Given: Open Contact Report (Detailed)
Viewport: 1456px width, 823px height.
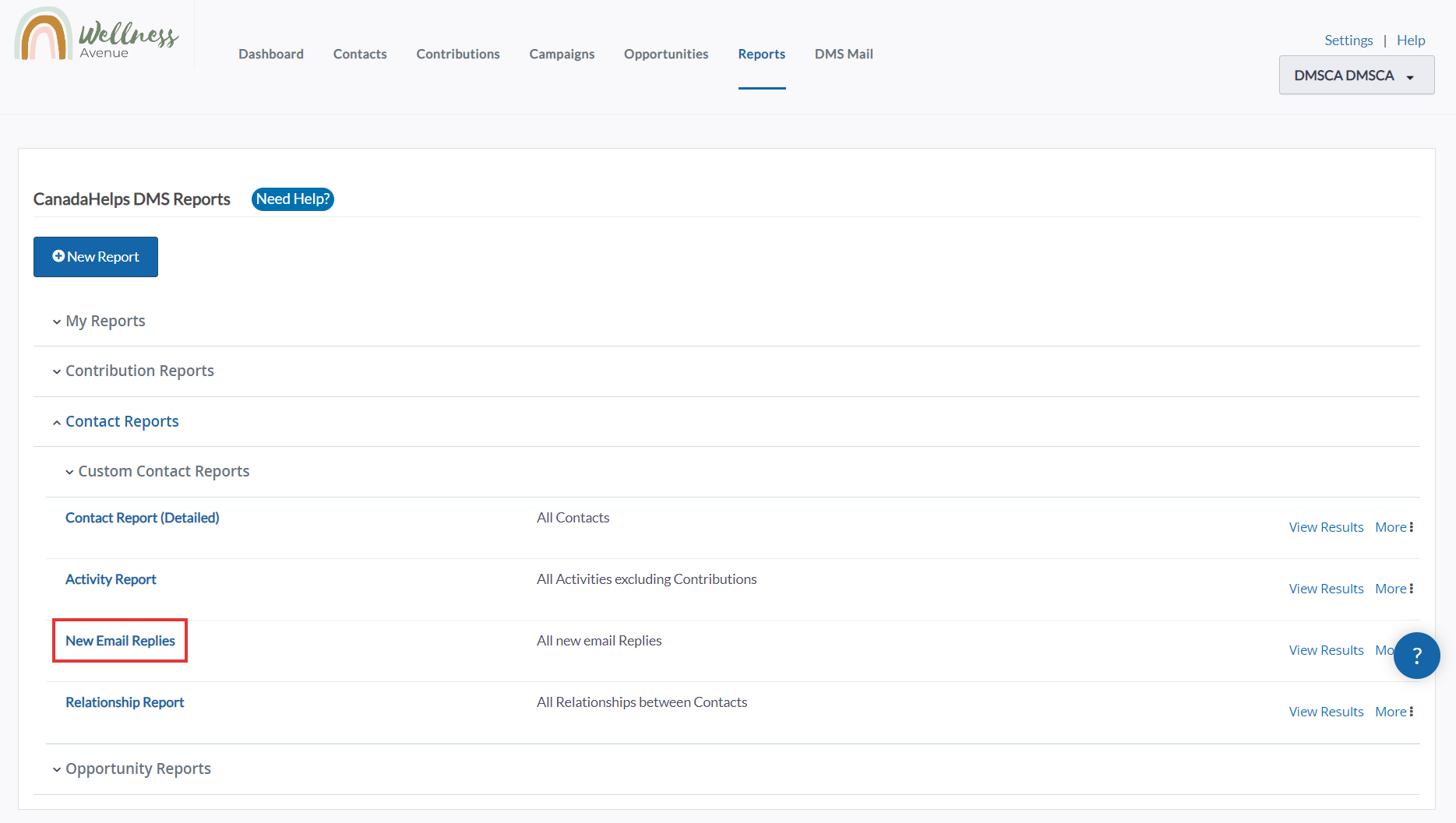Looking at the screenshot, I should [143, 518].
